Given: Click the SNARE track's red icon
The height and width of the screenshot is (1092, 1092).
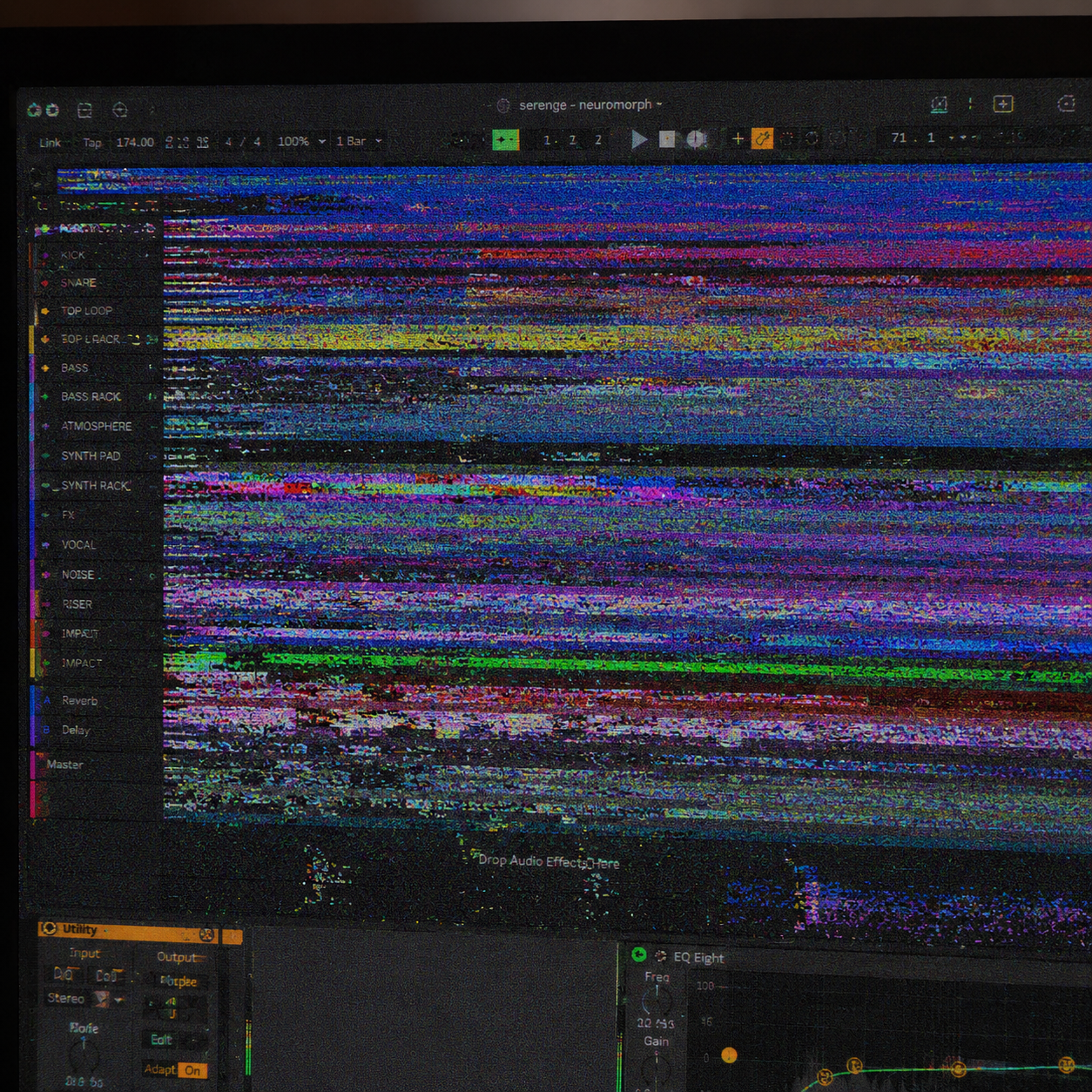Looking at the screenshot, I should 45,283.
